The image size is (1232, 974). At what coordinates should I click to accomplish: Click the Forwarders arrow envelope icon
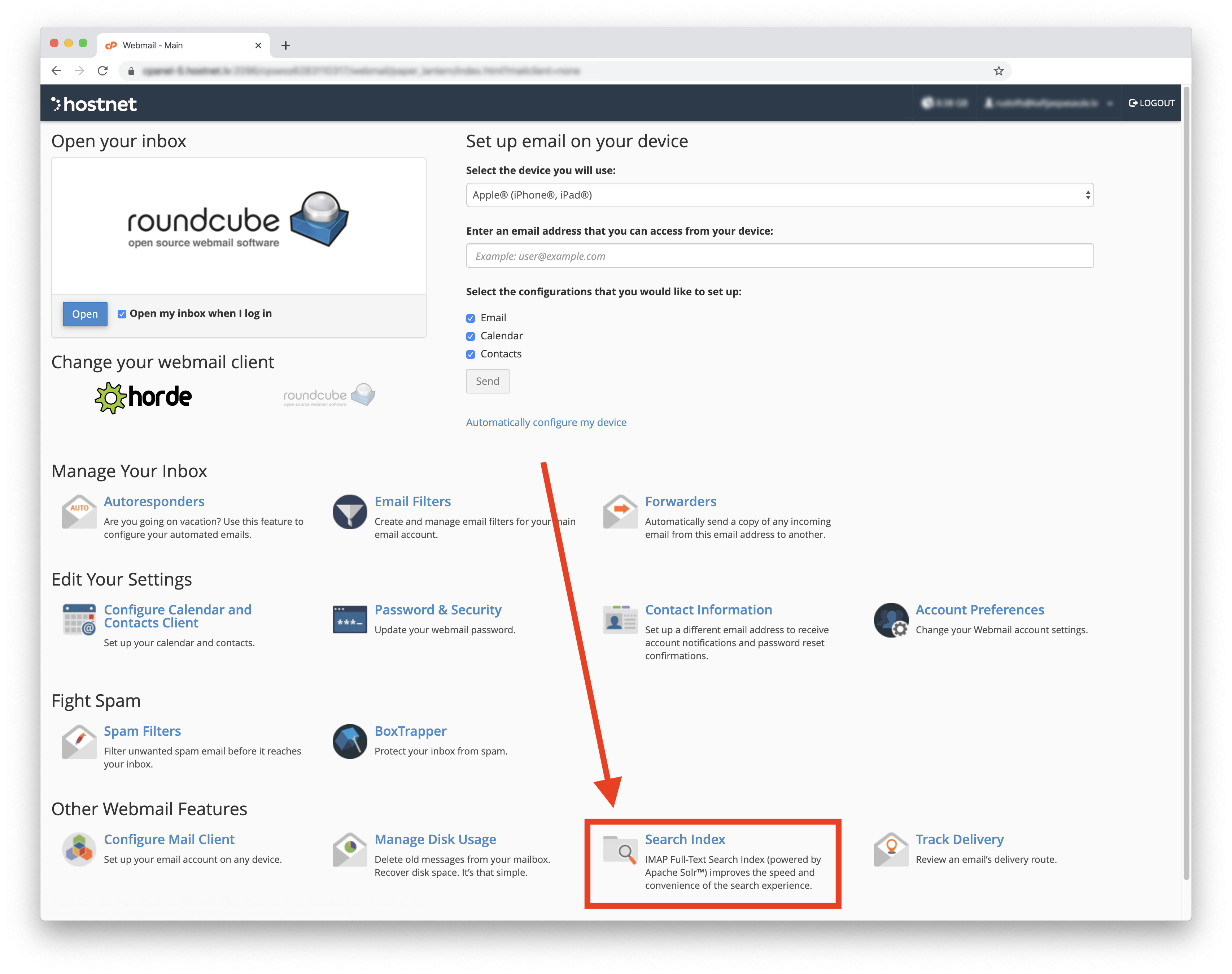[620, 512]
